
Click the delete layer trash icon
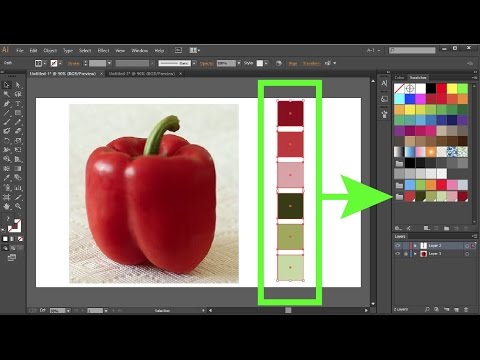click(466, 310)
